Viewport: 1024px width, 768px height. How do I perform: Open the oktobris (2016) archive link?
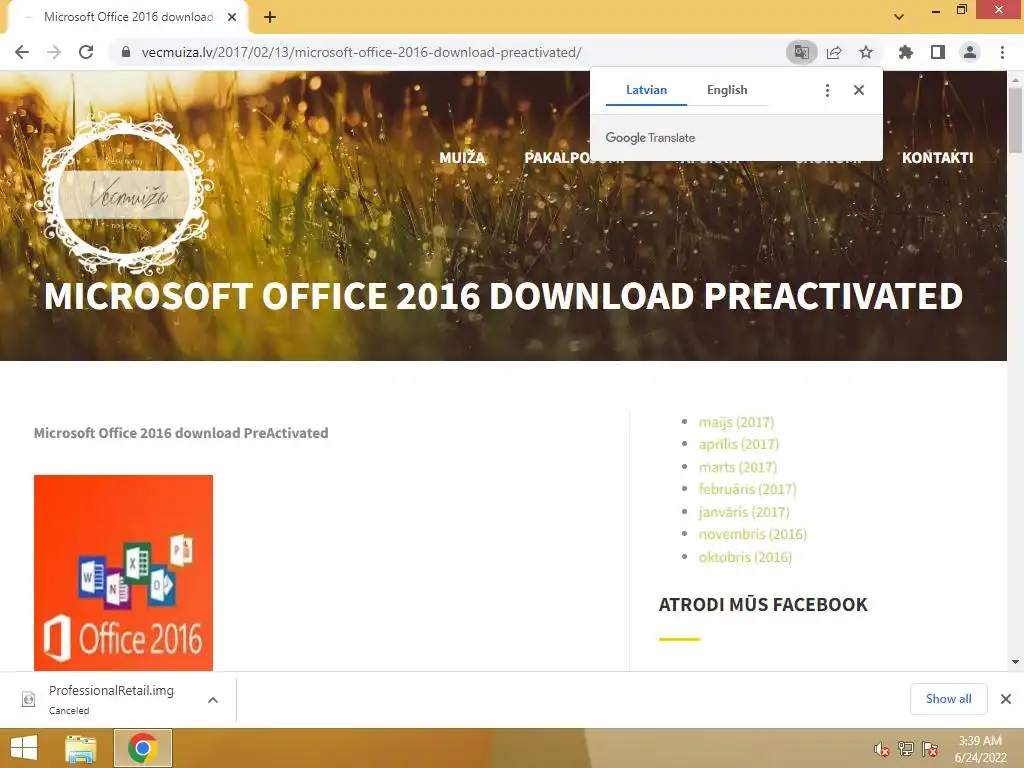coord(745,557)
